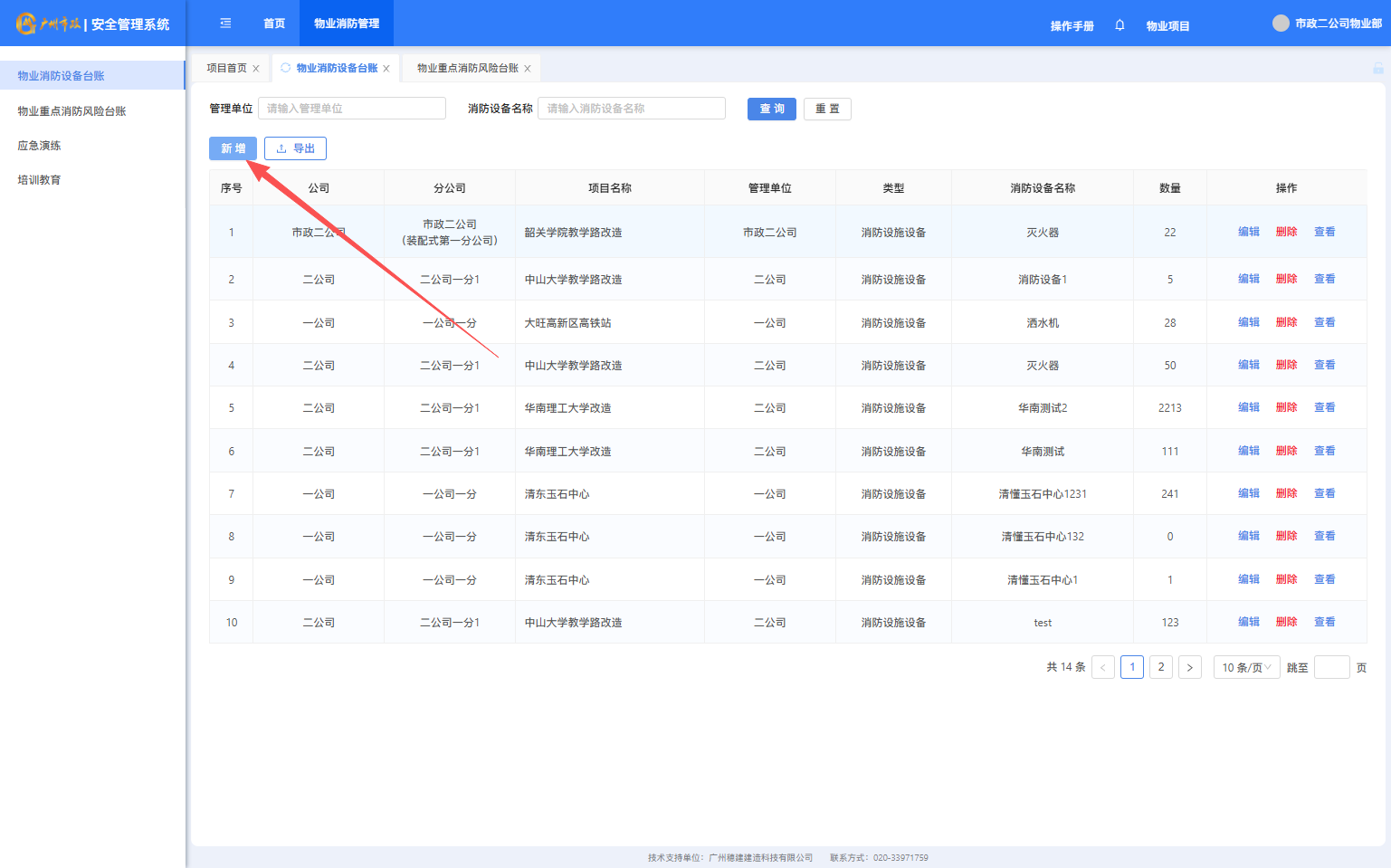Image resolution: width=1391 pixels, height=868 pixels.
Task: Close the 项目首页 tab
Action: pos(256,69)
